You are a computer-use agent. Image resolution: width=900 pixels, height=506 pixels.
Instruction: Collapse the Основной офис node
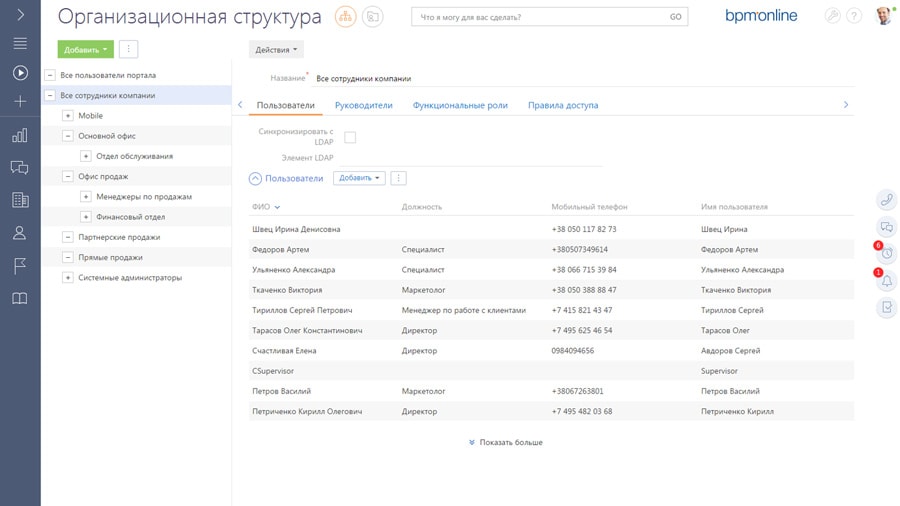pos(68,136)
